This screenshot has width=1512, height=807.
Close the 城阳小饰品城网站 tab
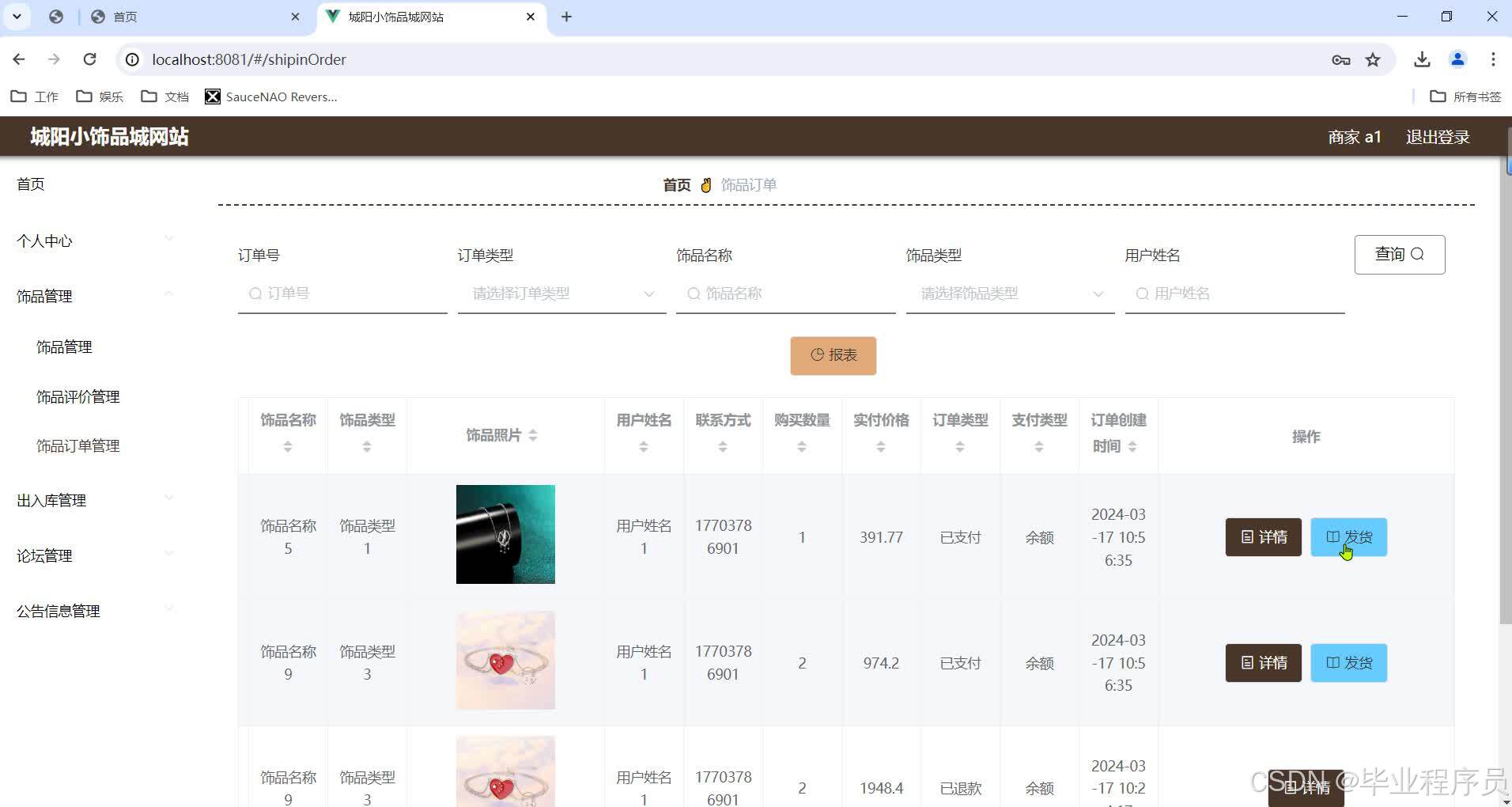click(531, 17)
